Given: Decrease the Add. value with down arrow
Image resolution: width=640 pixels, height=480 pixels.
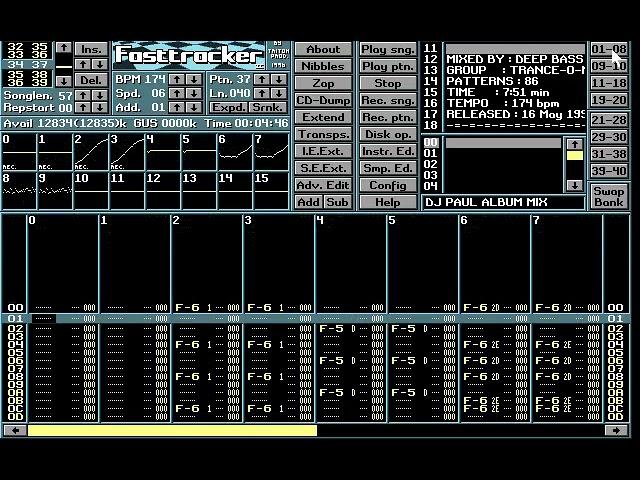Looking at the screenshot, I should pyautogui.click(x=194, y=107).
